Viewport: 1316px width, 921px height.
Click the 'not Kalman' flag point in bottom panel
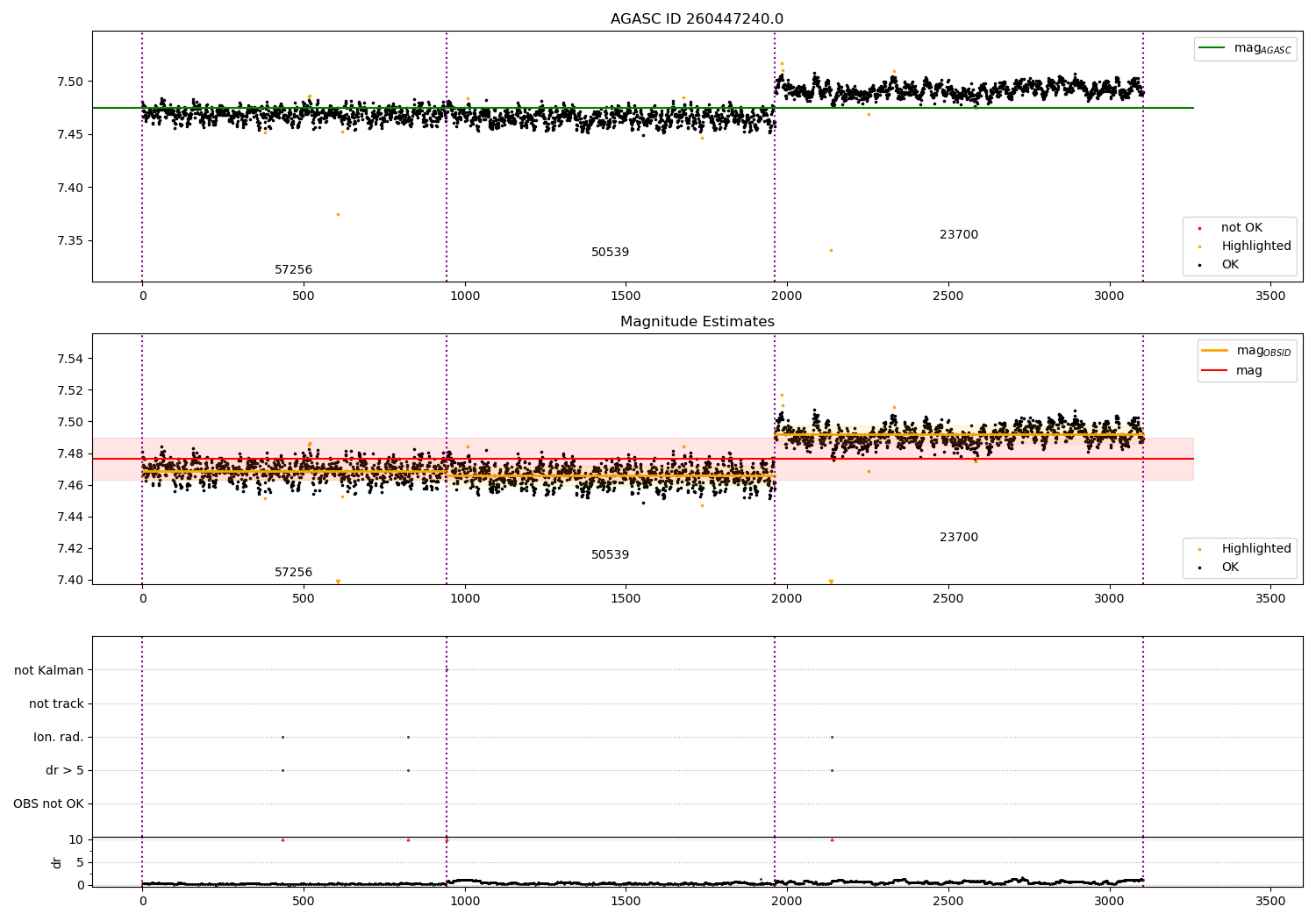(x=447, y=670)
